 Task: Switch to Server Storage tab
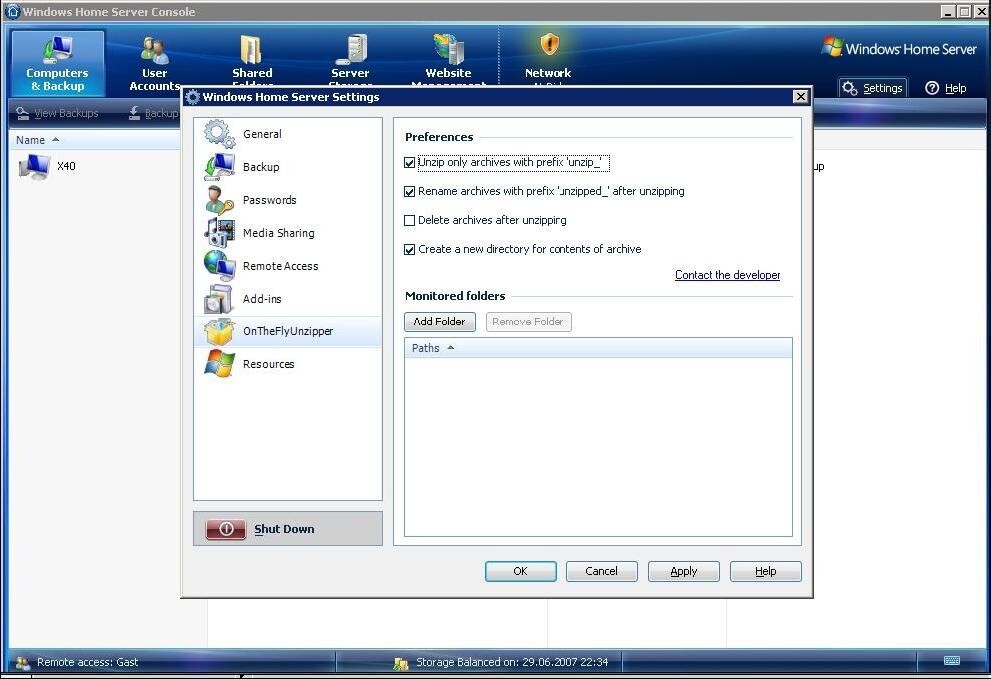click(x=350, y=61)
